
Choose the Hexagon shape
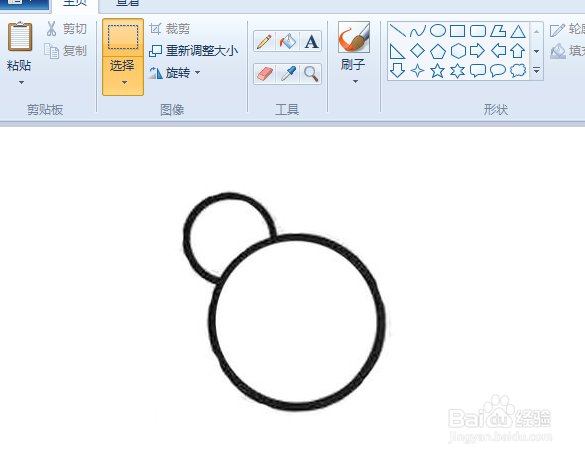pos(458,51)
